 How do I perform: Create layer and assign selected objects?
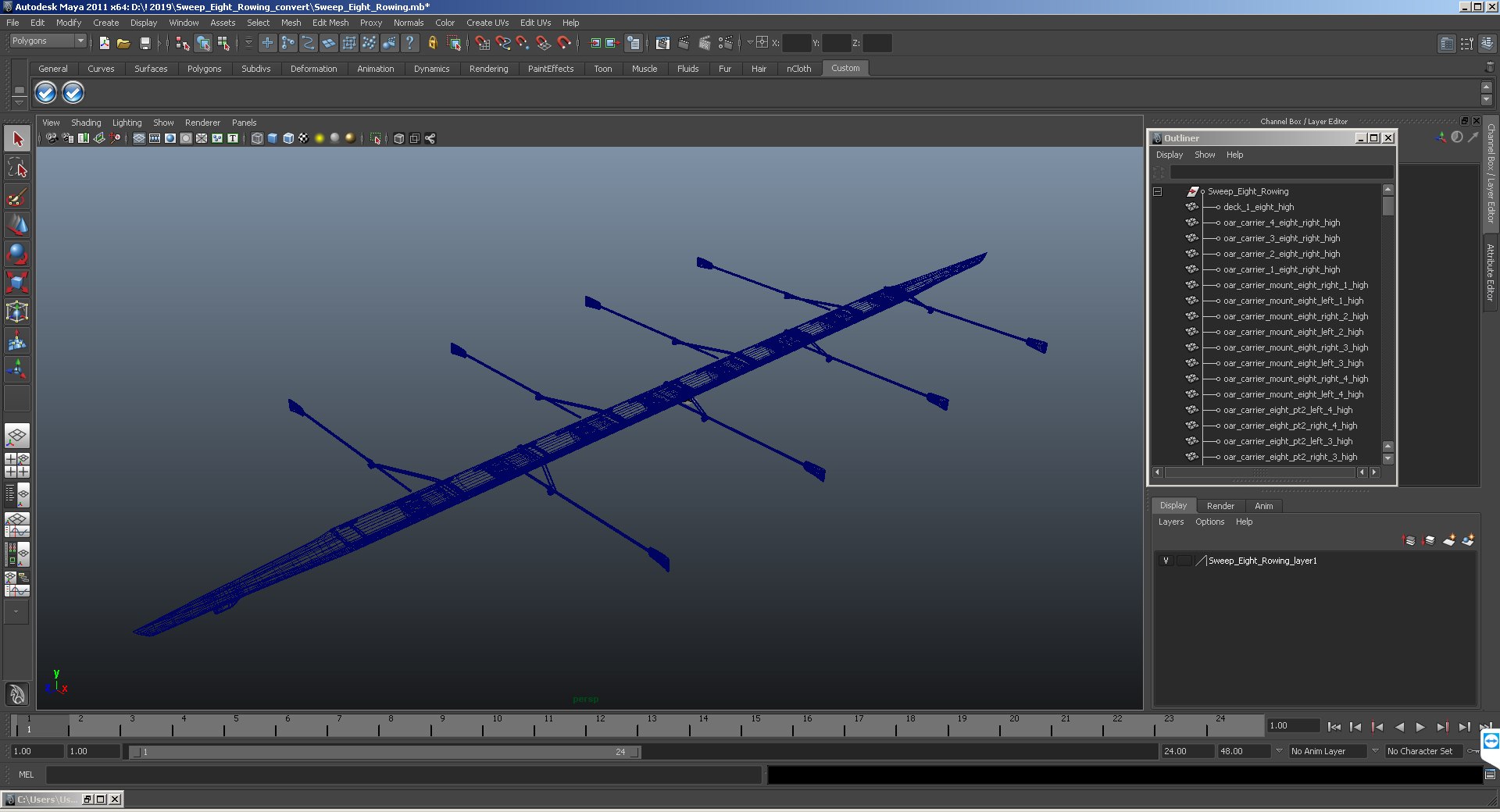click(1469, 540)
